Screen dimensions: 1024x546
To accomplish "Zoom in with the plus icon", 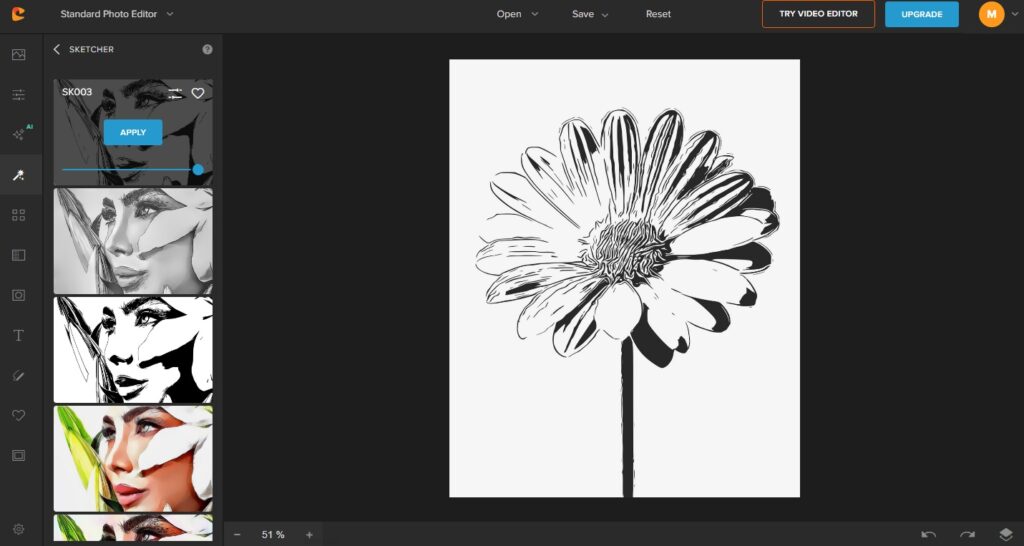I will click(x=310, y=535).
